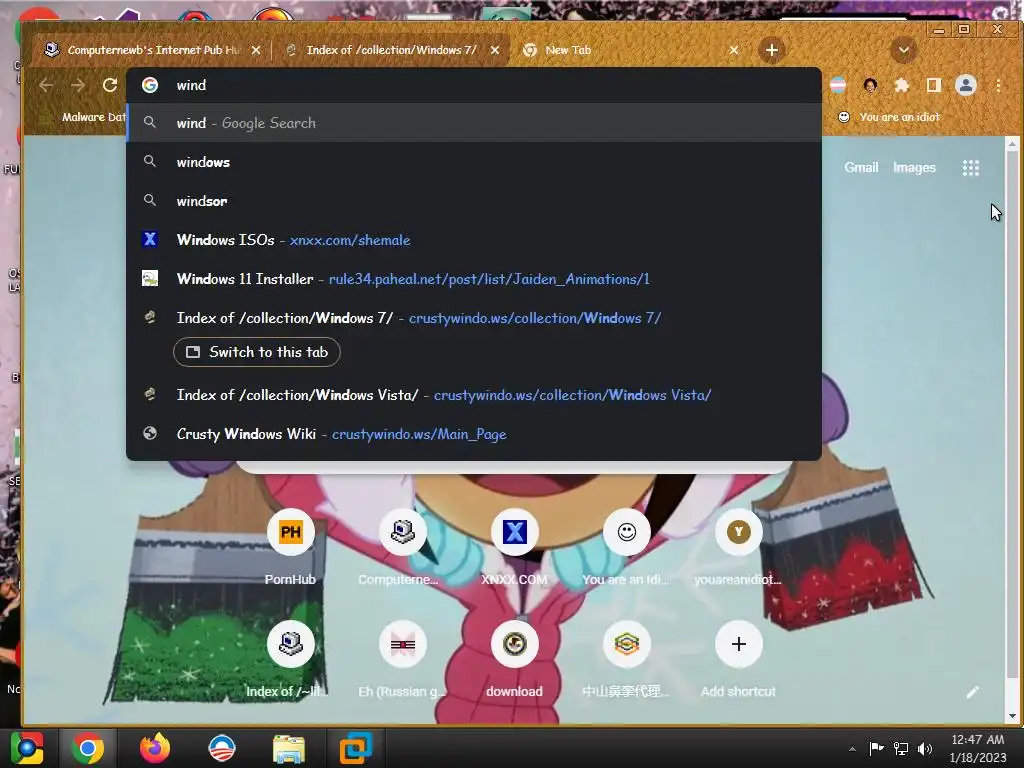
Task: Choose the 'windsor' search suggestion
Action: (474, 201)
